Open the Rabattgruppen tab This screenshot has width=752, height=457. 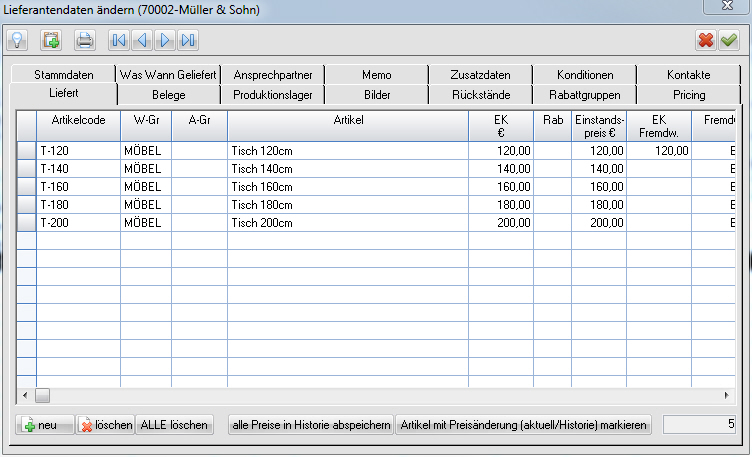[x=585, y=95]
